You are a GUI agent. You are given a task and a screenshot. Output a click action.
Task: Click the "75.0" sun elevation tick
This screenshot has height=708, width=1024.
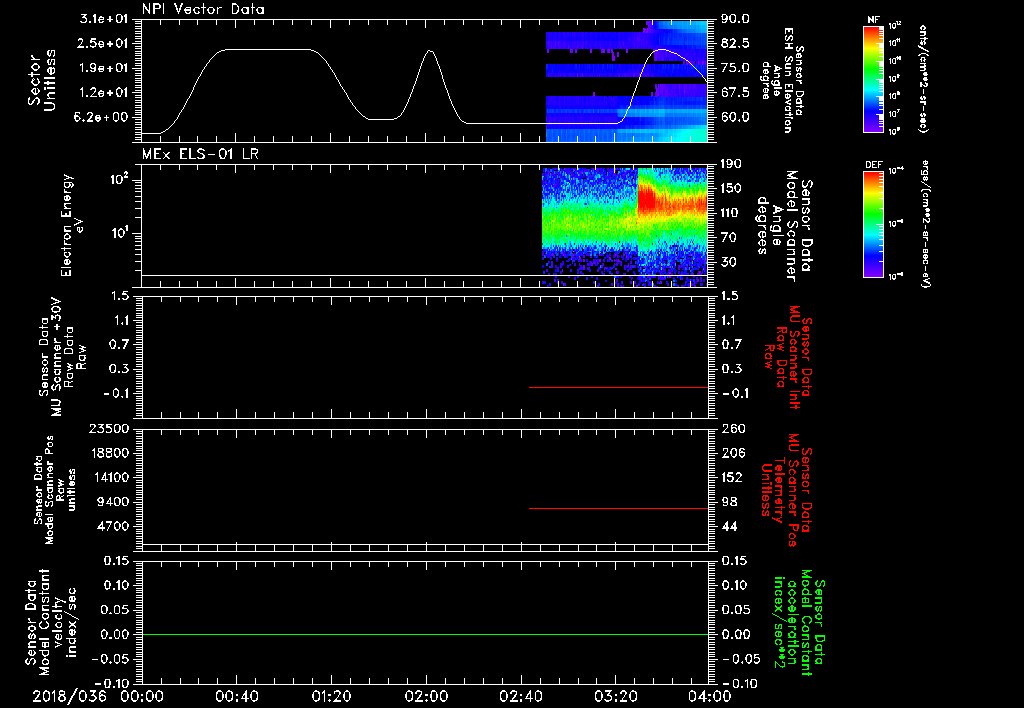click(735, 68)
